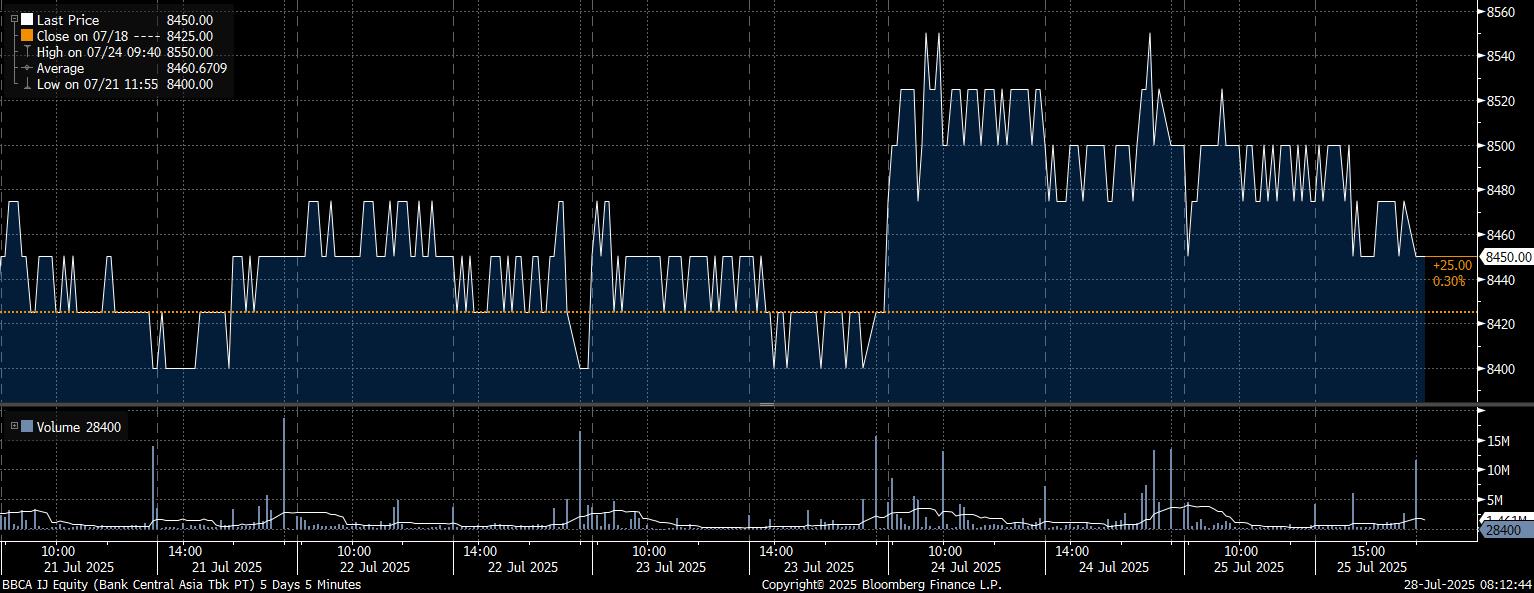Click the orange Close on 07/18 swatch
The width and height of the screenshot is (1534, 593).
pyautogui.click(x=27, y=35)
